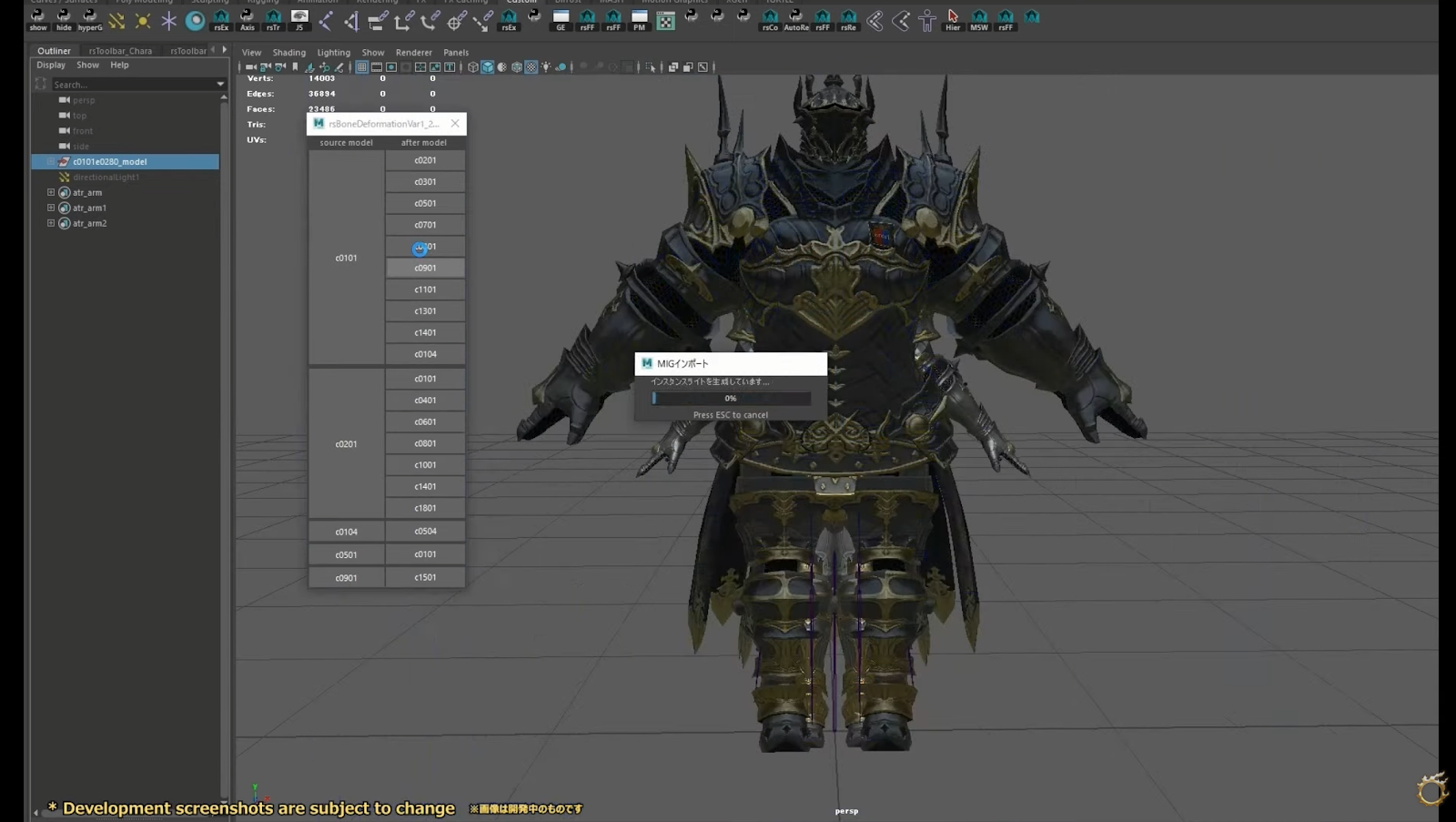
Task: Click the c0401 after model button
Action: coord(425,401)
